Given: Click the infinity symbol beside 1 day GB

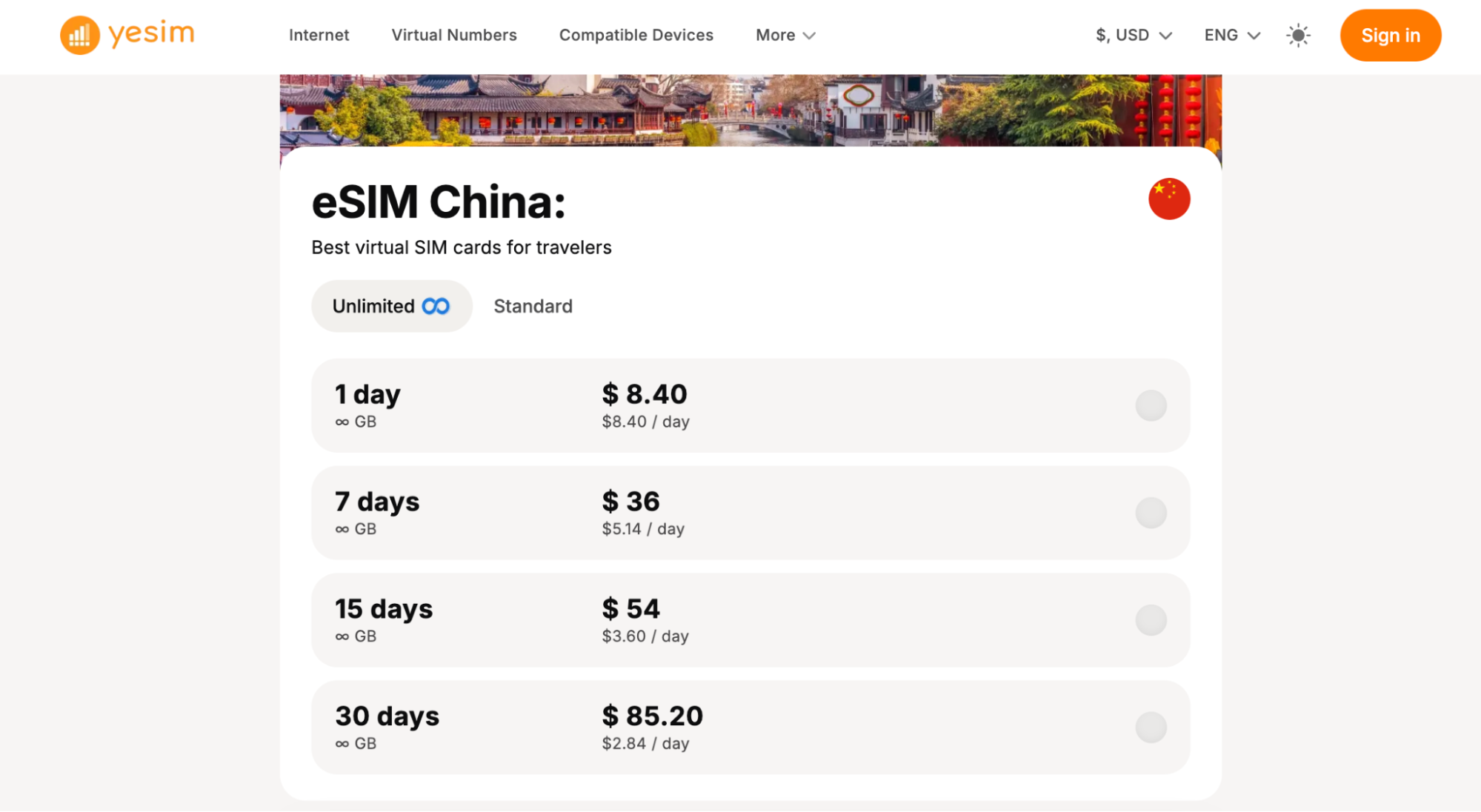Looking at the screenshot, I should click(342, 422).
